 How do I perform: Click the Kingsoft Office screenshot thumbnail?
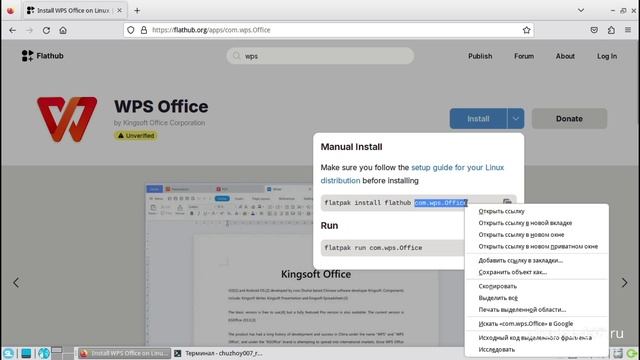293,265
